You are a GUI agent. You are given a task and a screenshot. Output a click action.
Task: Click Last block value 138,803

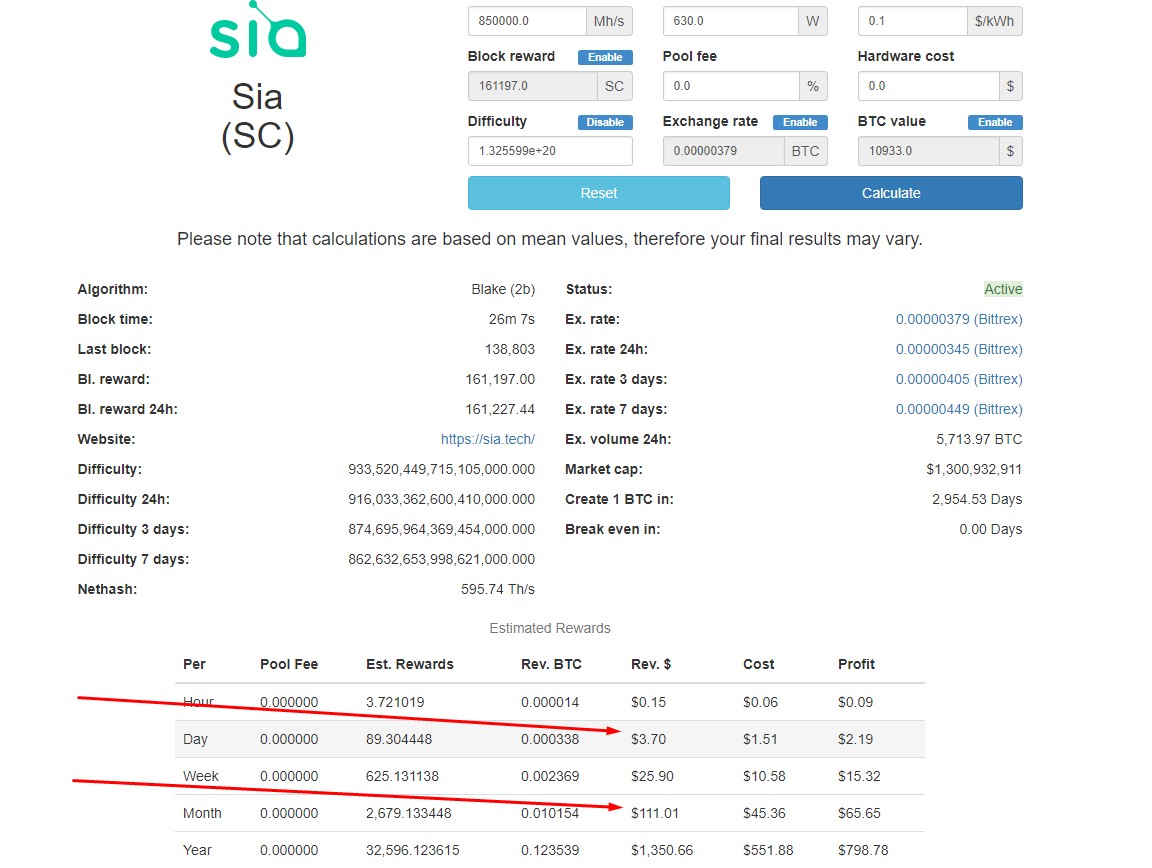click(510, 349)
